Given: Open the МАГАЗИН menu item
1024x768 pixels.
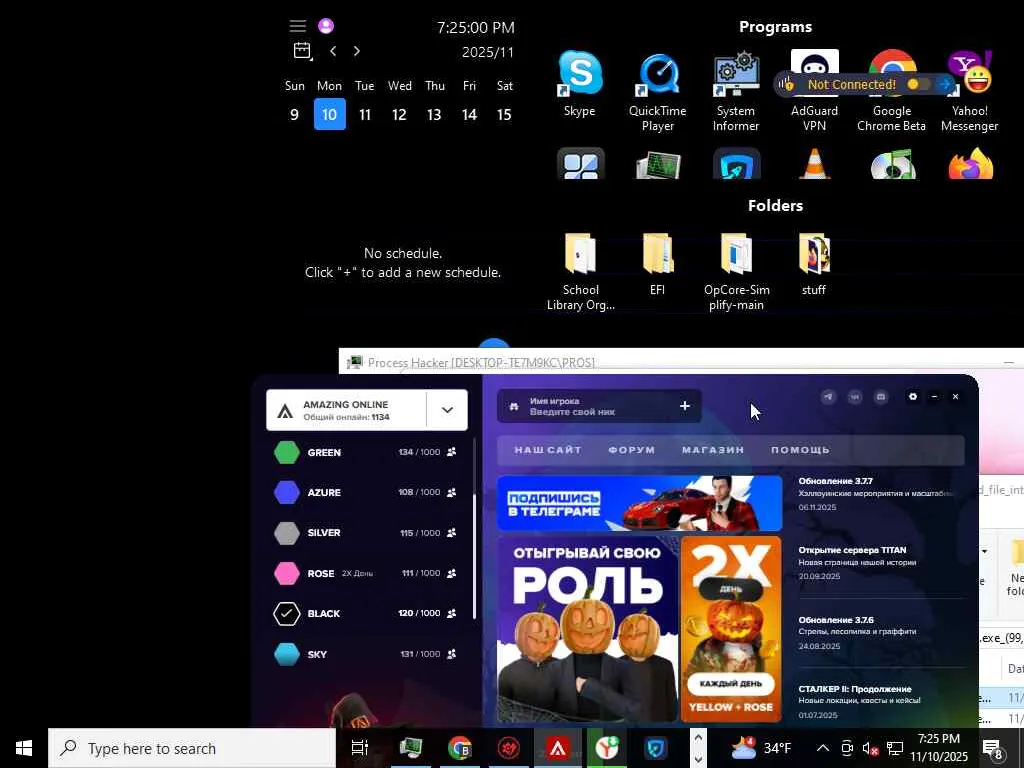Looking at the screenshot, I should point(713,450).
